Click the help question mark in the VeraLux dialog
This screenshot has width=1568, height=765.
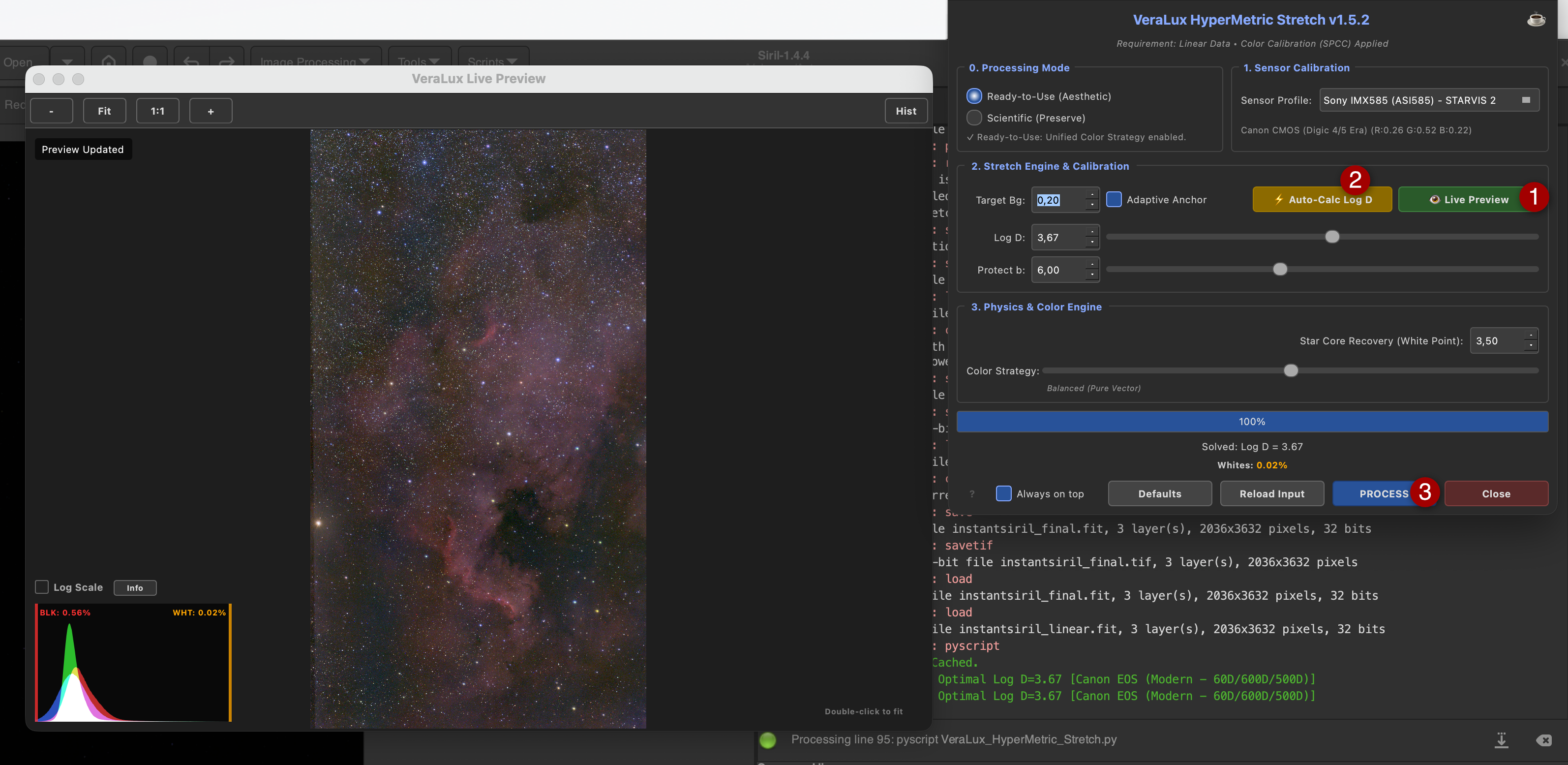[971, 494]
